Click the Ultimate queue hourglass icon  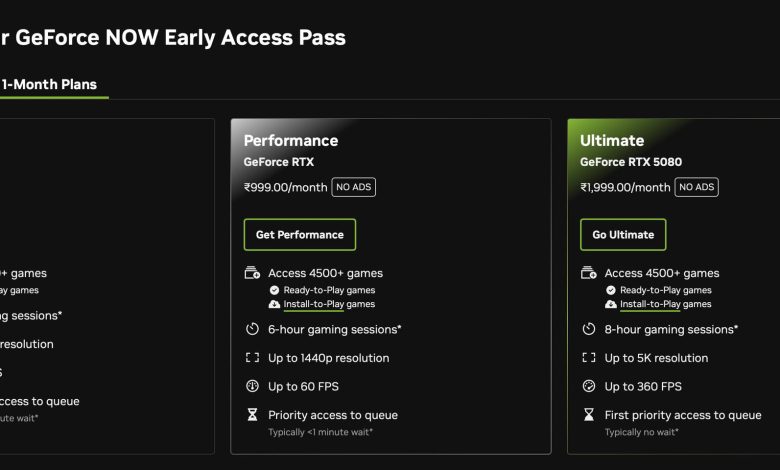(x=588, y=414)
